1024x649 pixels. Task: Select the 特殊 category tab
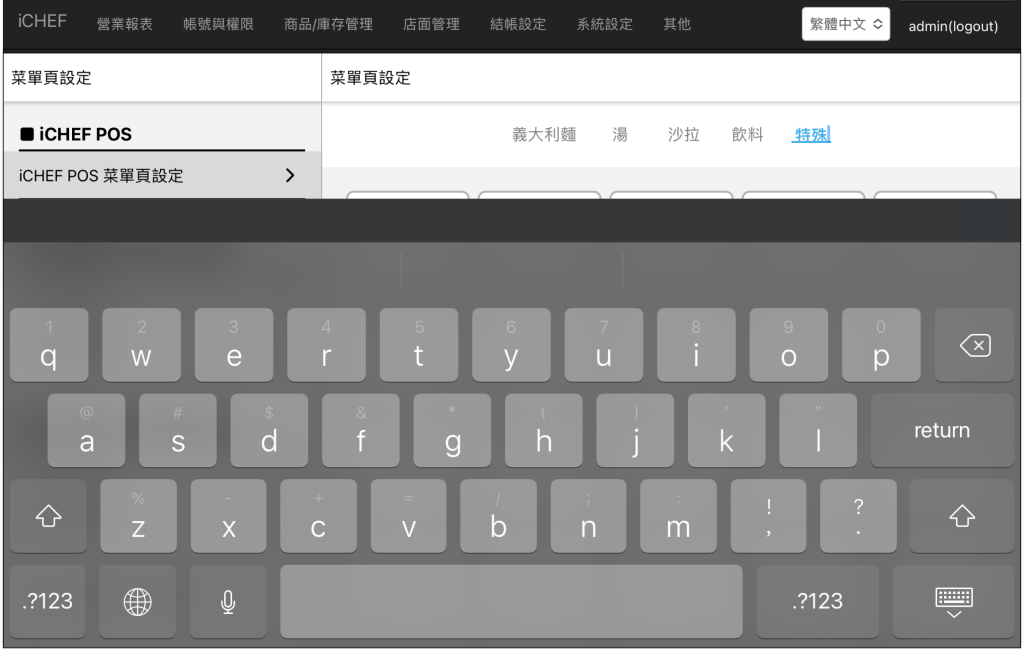tap(811, 135)
